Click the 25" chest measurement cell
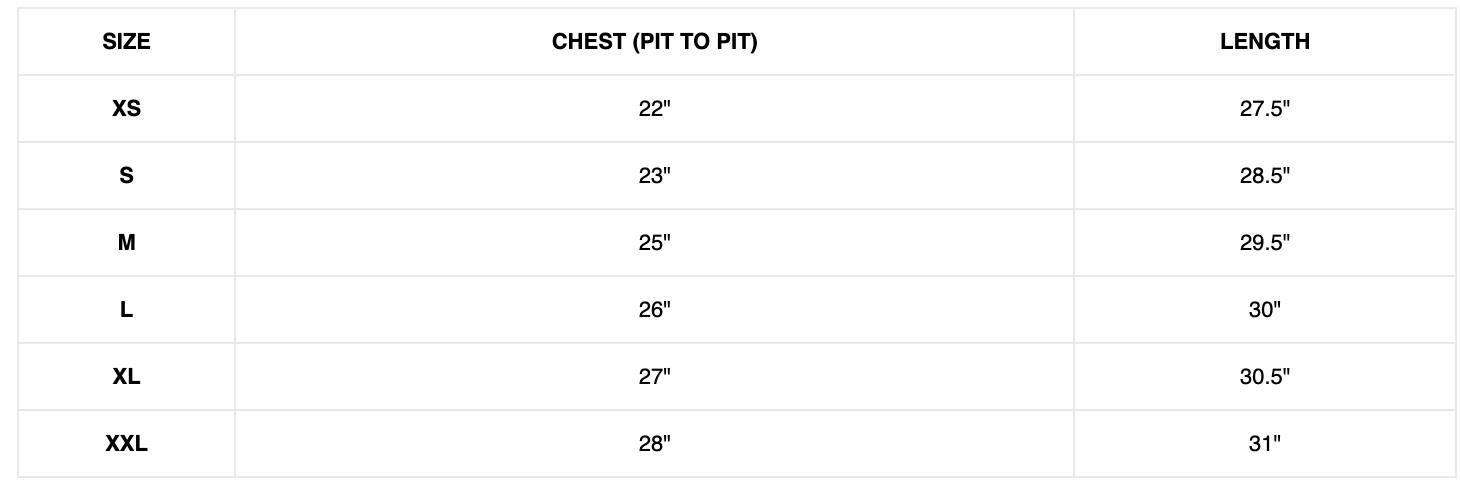 pos(654,243)
